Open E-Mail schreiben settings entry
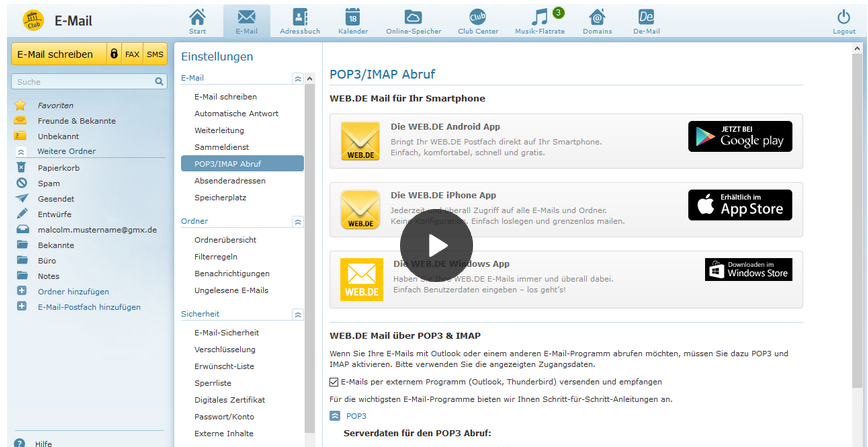Image resolution: width=868 pixels, height=447 pixels. [226, 96]
